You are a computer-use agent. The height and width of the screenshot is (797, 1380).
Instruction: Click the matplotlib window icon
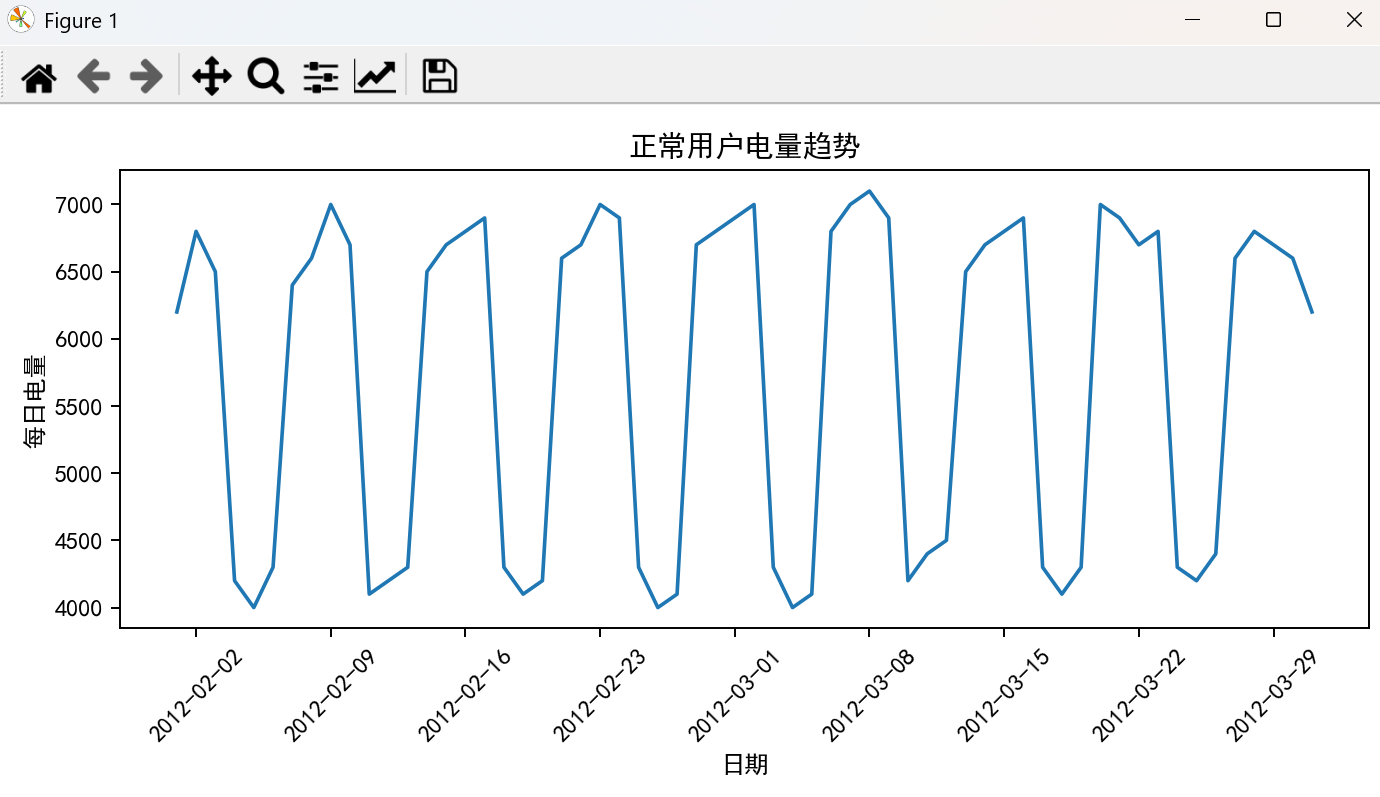tap(21, 20)
